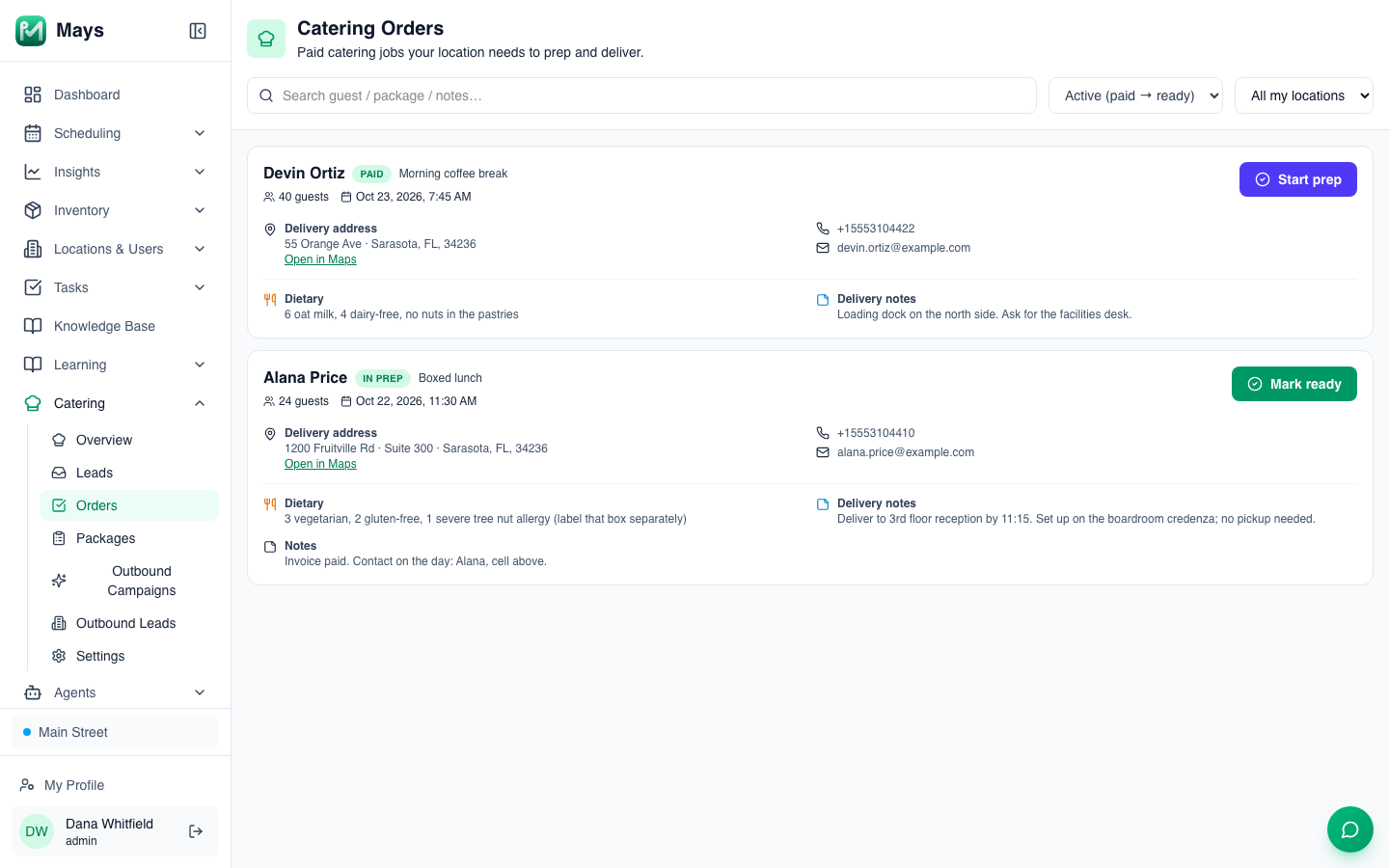The image size is (1389, 868).
Task: Click phone number +15553104410
Action: pos(876,433)
